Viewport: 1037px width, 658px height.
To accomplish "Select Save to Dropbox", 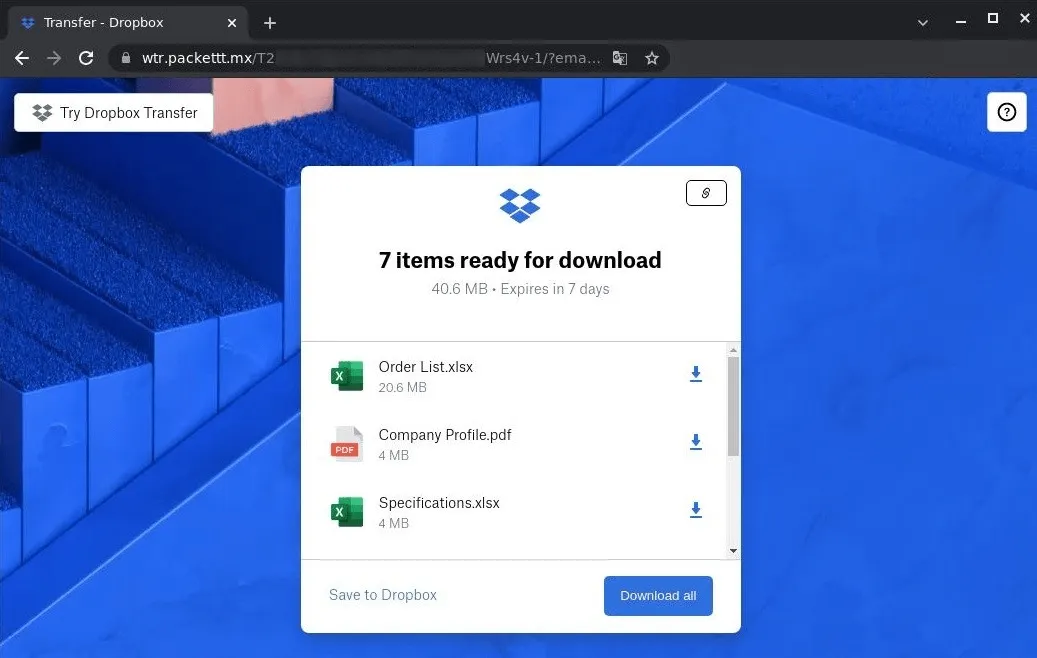I will (x=382, y=595).
